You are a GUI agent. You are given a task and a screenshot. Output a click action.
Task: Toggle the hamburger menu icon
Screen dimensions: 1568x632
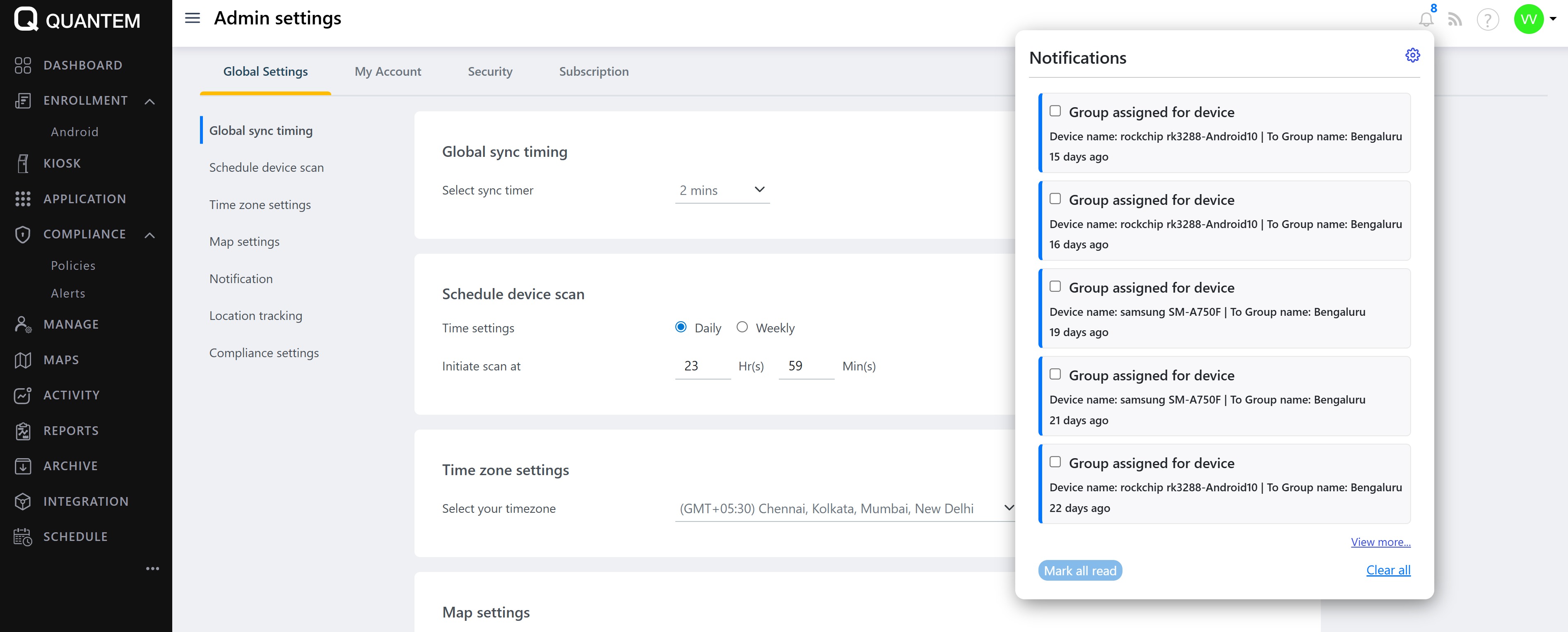193,18
